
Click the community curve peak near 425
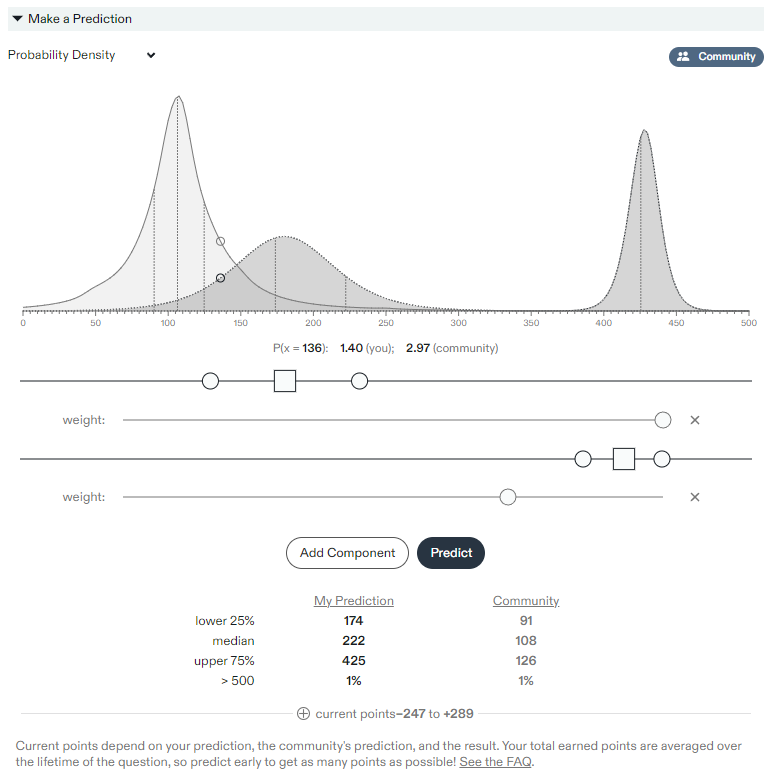(644, 132)
